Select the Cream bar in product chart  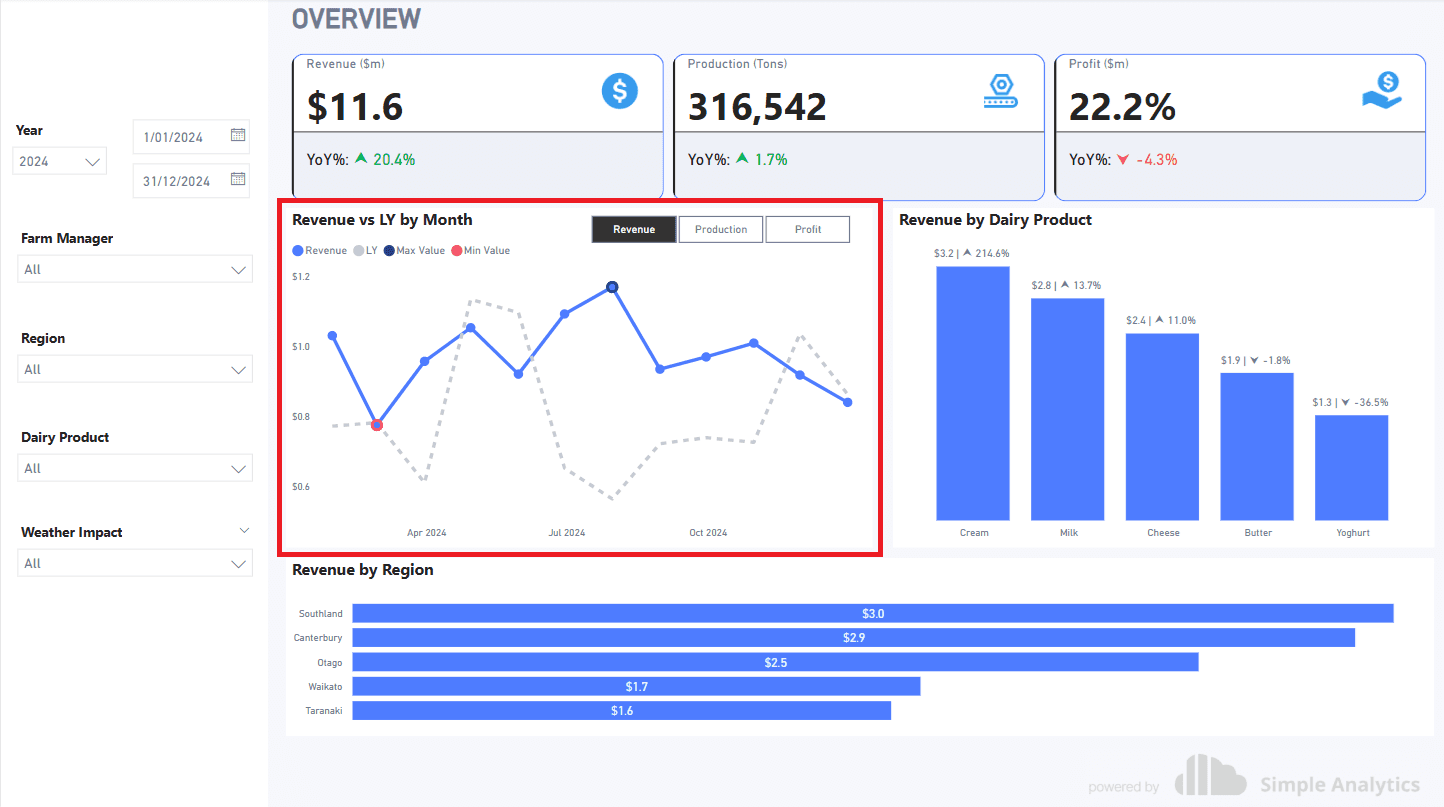tap(973, 393)
